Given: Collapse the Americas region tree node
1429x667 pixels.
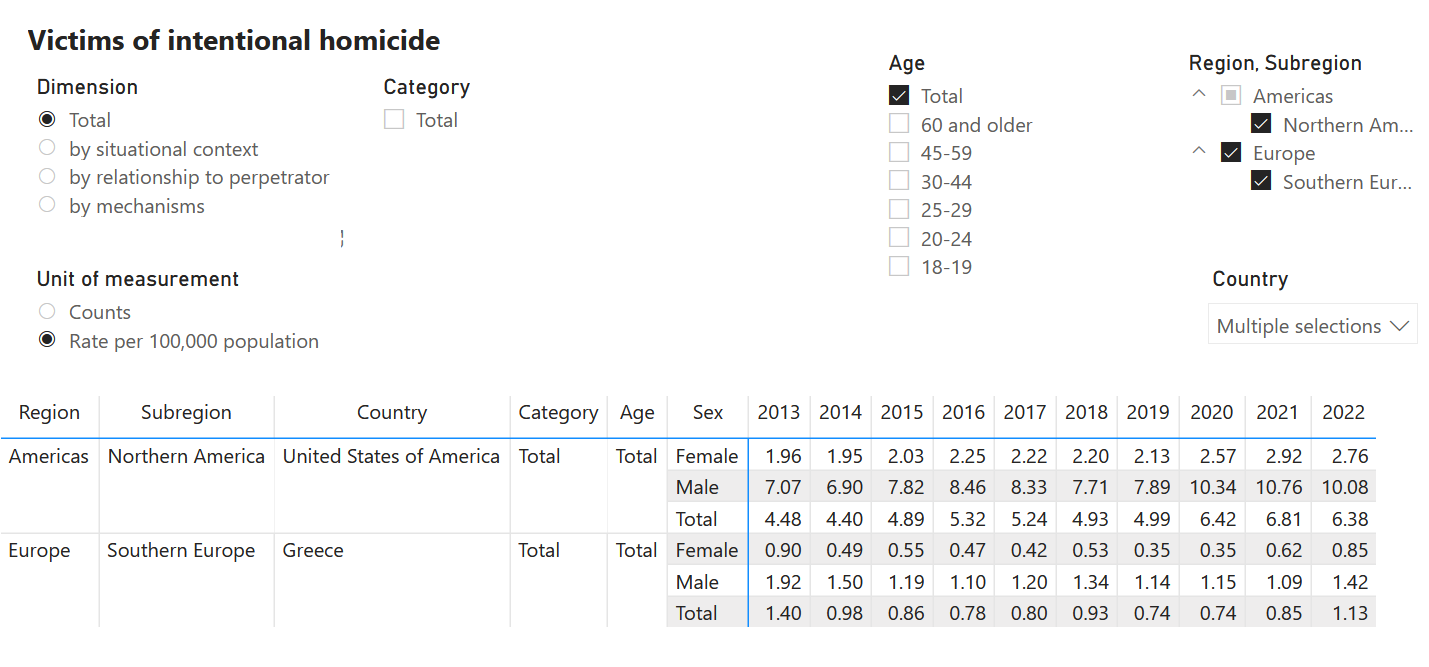Looking at the screenshot, I should (x=1198, y=96).
